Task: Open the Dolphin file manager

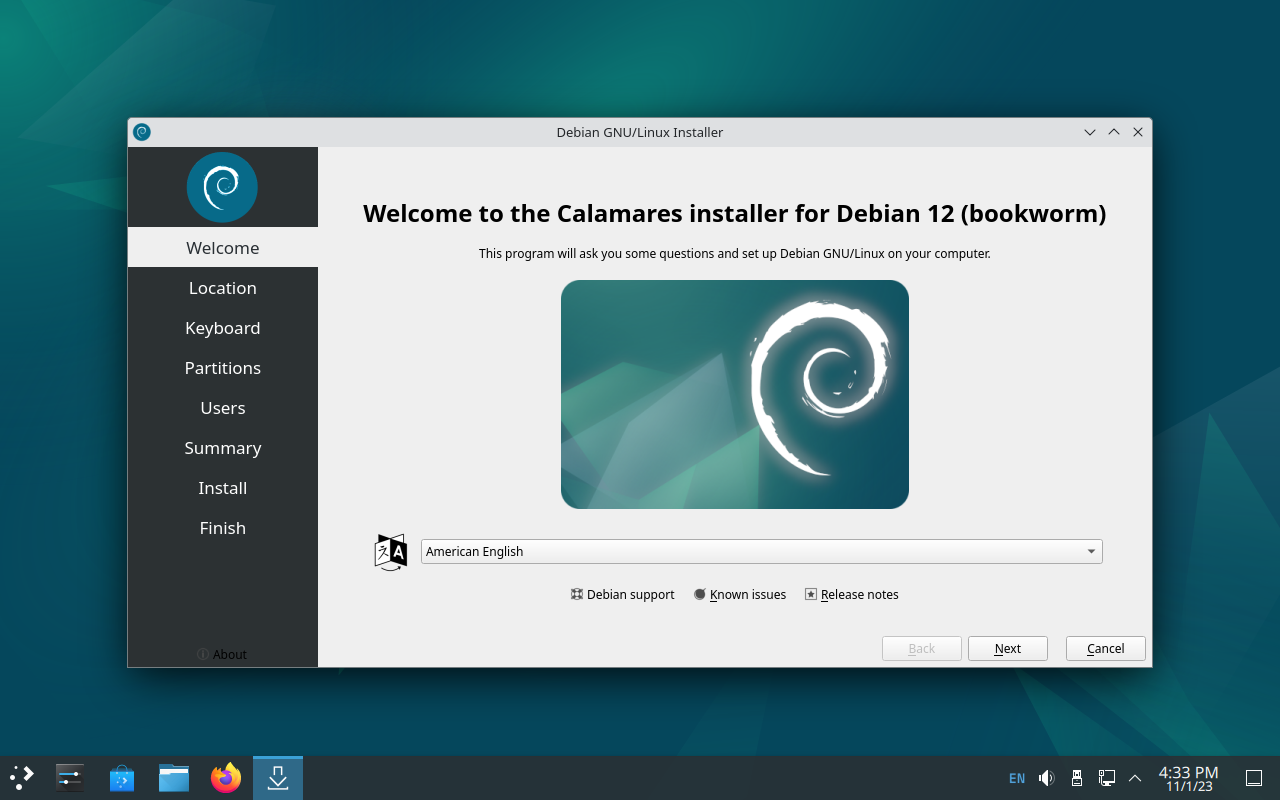Action: tap(174, 777)
